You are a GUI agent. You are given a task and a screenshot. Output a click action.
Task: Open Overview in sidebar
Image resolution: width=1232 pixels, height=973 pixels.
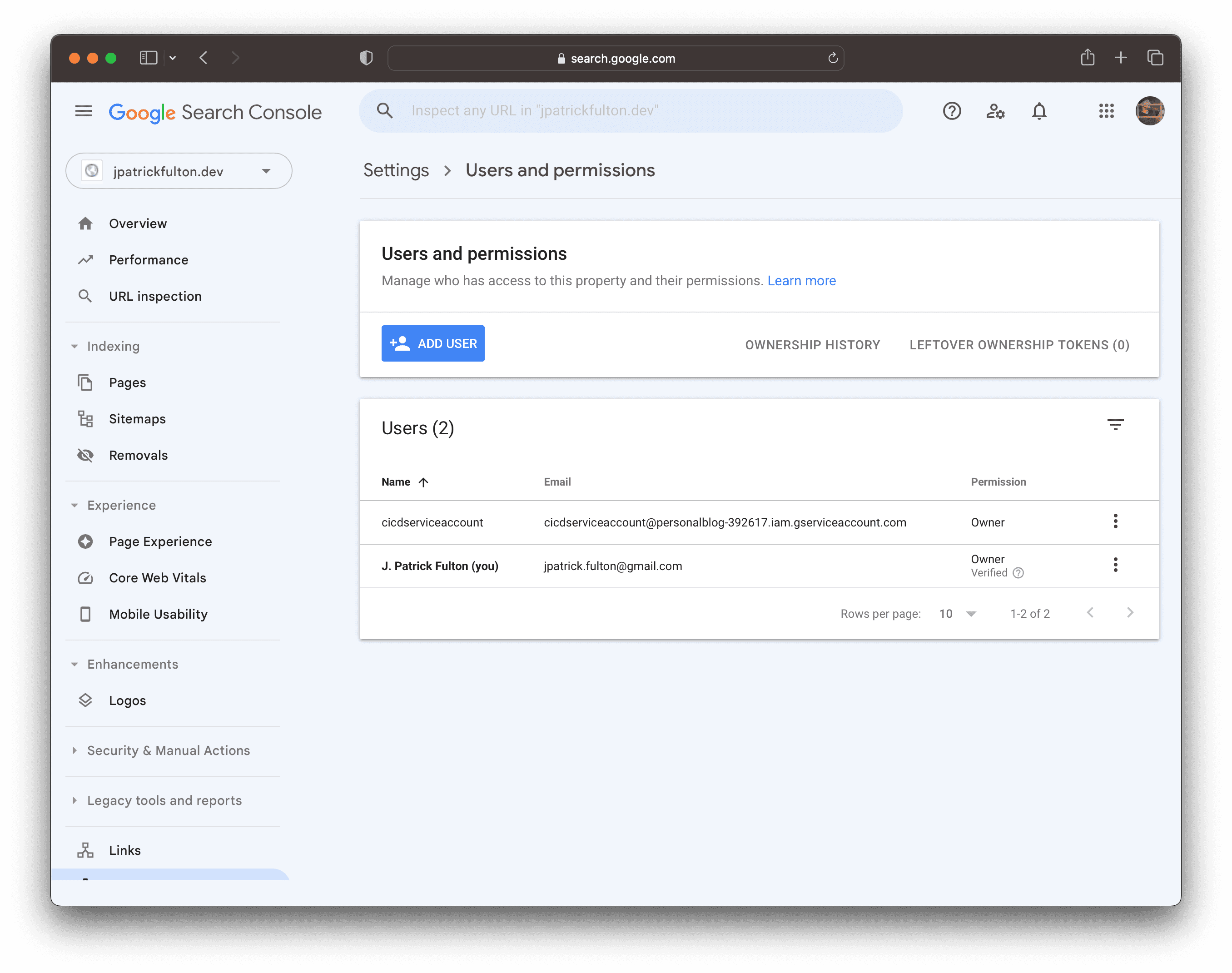138,223
